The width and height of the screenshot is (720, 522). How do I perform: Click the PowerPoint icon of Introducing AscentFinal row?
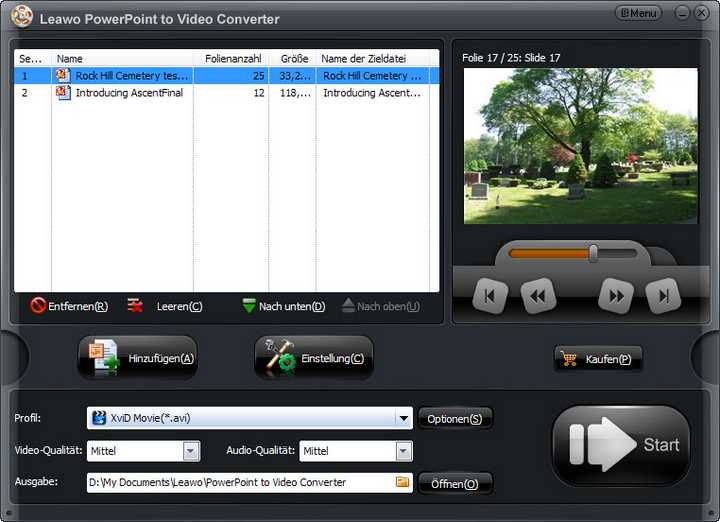(x=63, y=92)
